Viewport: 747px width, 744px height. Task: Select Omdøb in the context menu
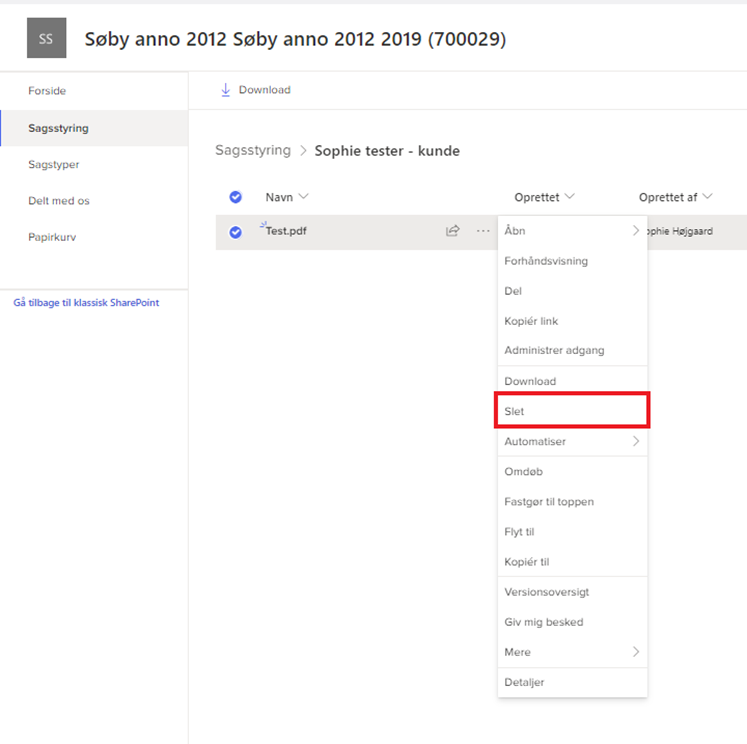coord(523,472)
